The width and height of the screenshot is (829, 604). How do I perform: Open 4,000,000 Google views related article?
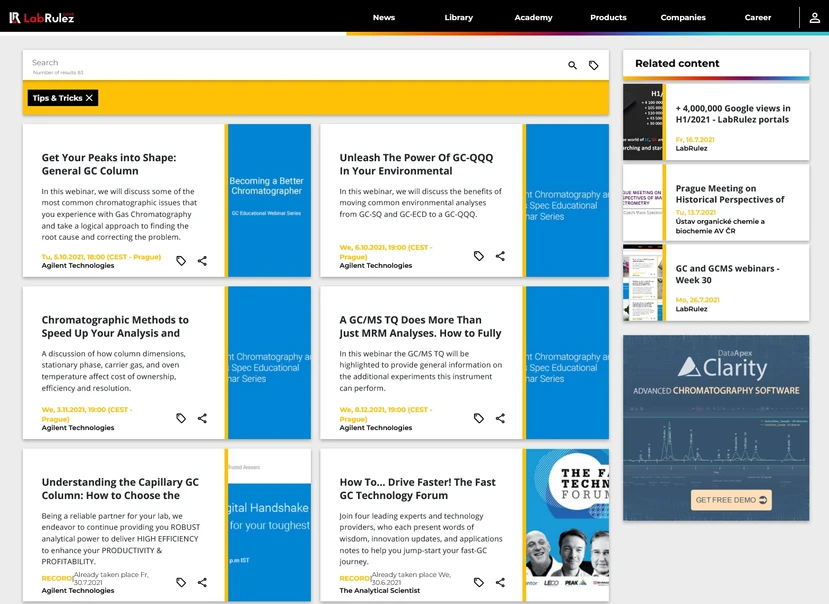point(733,114)
